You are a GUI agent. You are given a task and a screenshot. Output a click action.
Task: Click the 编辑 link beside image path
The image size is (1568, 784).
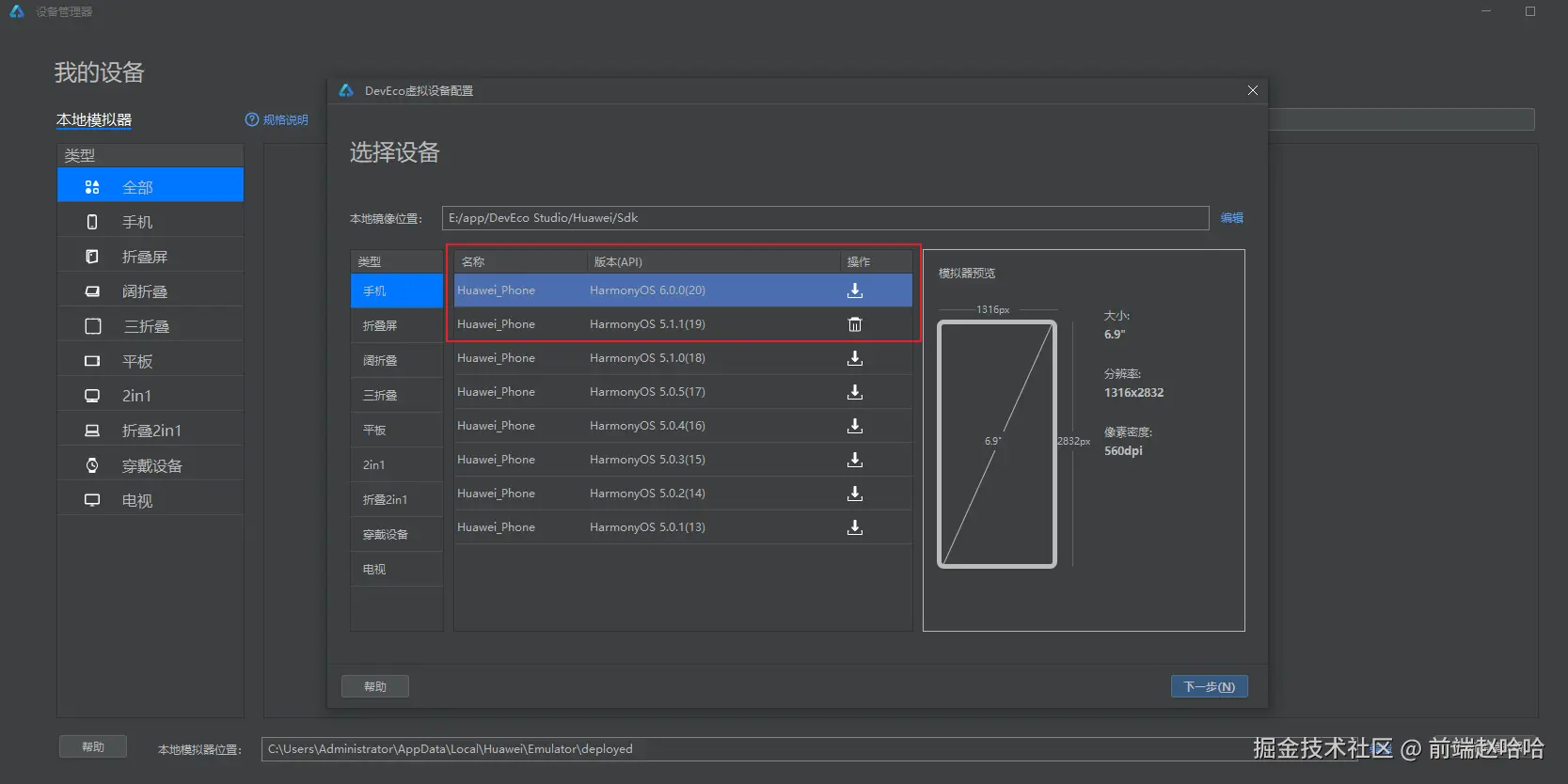tap(1232, 217)
